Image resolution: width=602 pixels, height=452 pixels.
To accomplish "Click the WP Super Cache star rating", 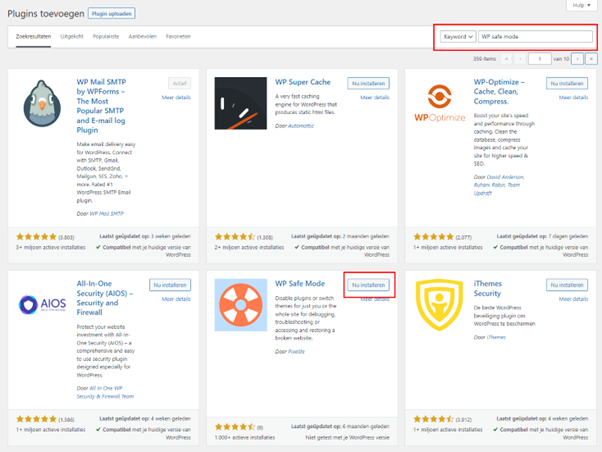I will point(235,237).
